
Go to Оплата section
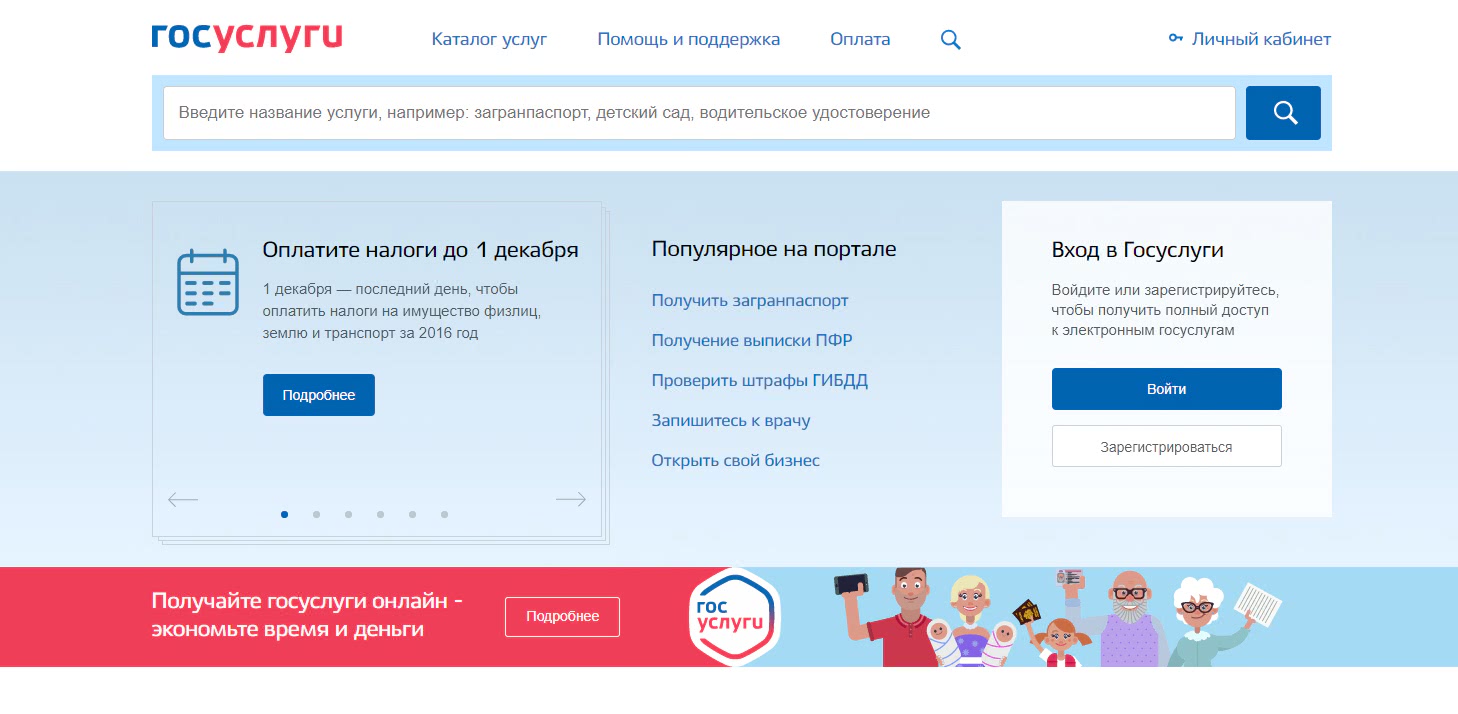pos(860,40)
